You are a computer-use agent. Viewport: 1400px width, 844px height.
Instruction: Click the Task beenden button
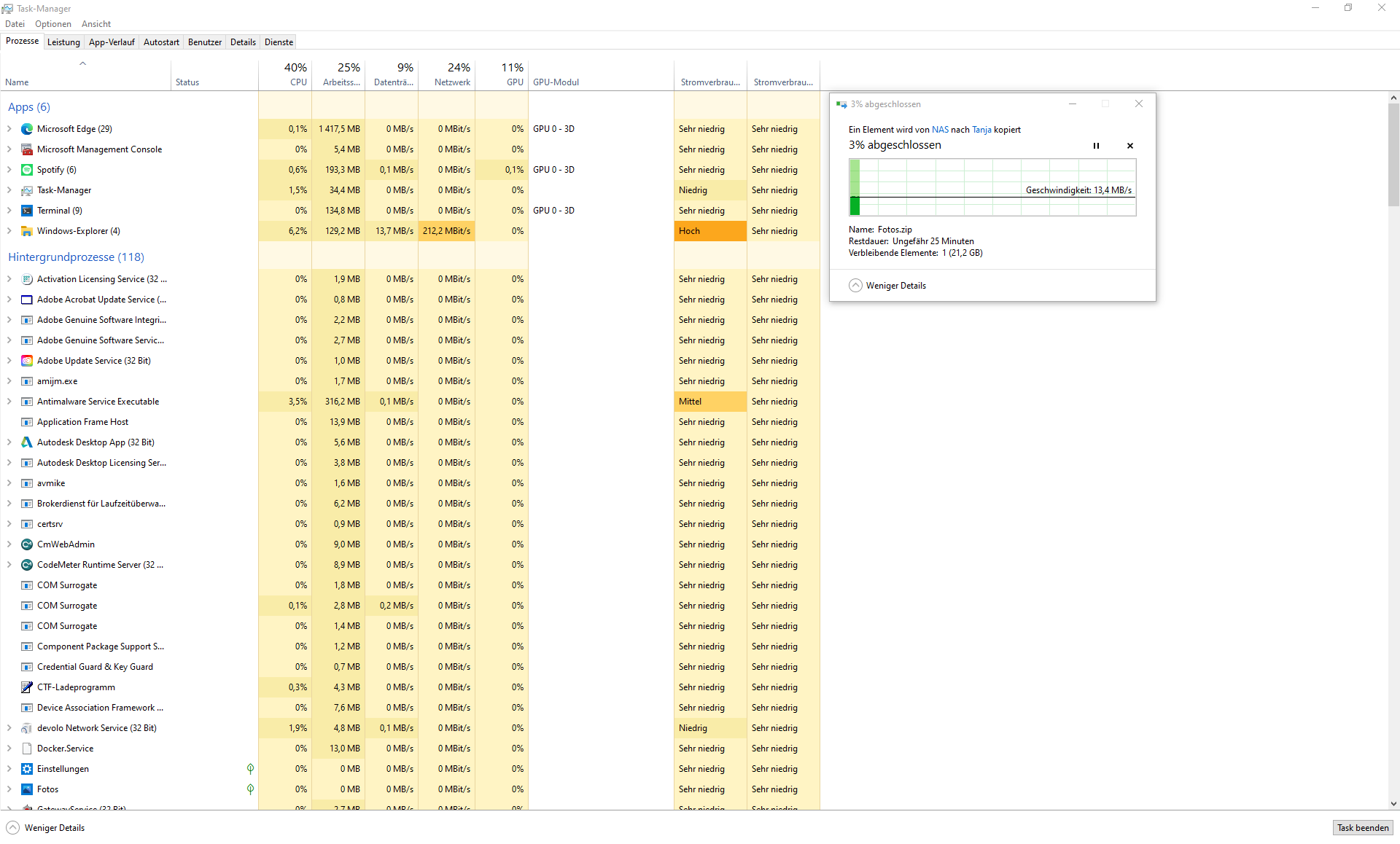(x=1363, y=828)
